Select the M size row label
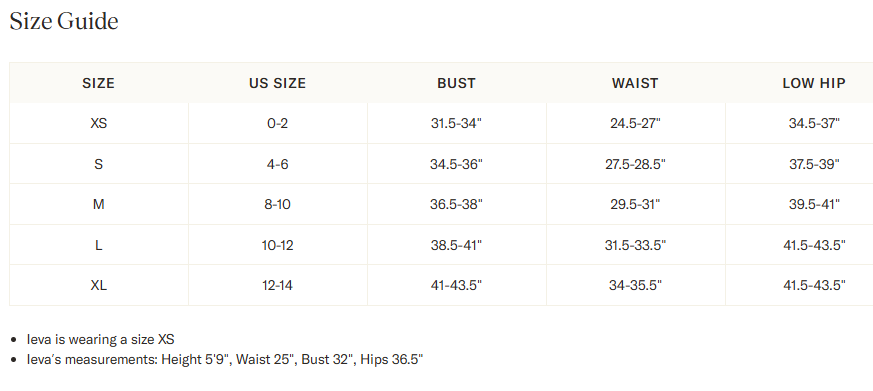Viewport: 873px width, 391px height. [99, 204]
